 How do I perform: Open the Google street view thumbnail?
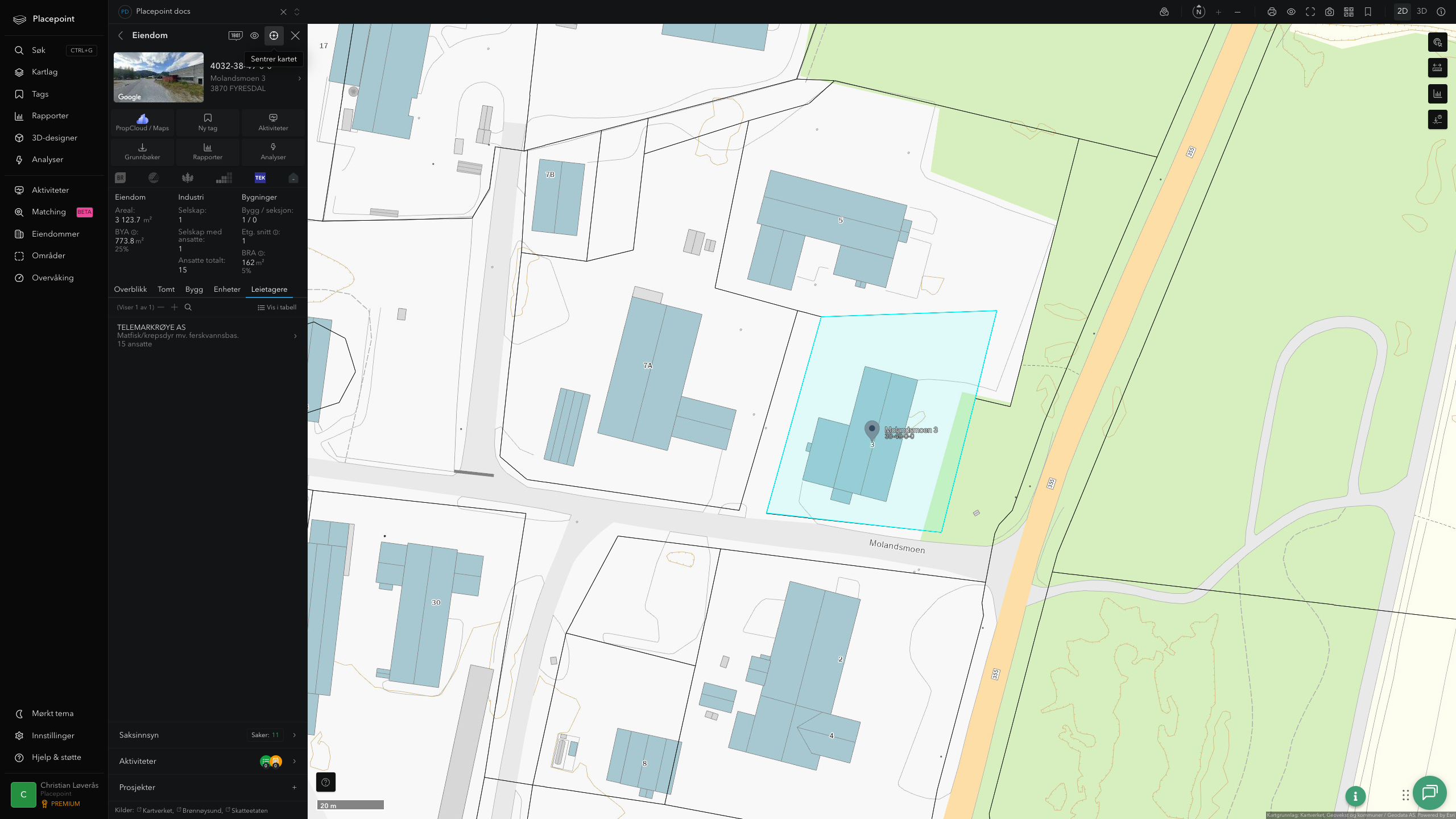[x=159, y=77]
